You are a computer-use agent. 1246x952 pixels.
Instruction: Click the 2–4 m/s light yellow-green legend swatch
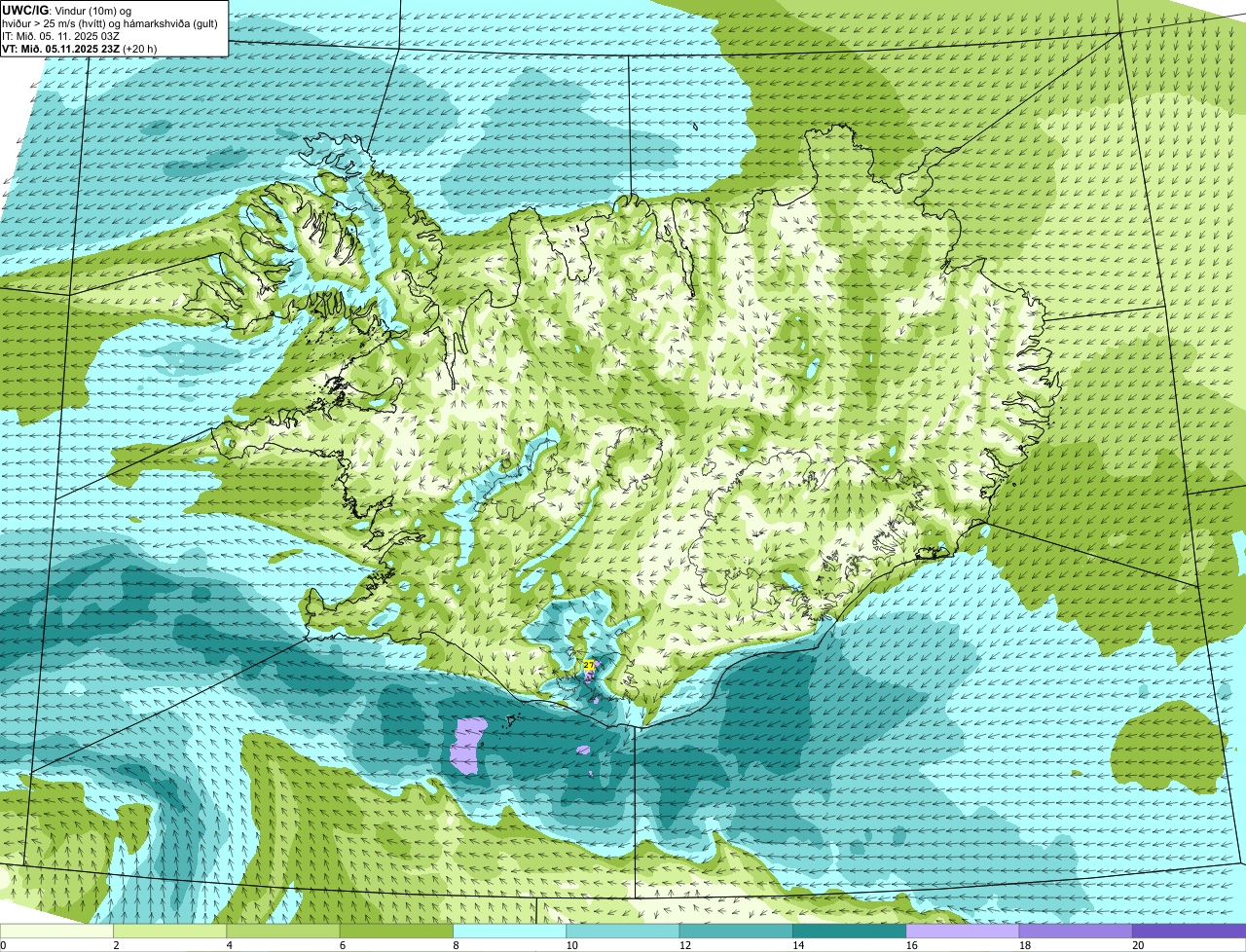click(x=170, y=931)
